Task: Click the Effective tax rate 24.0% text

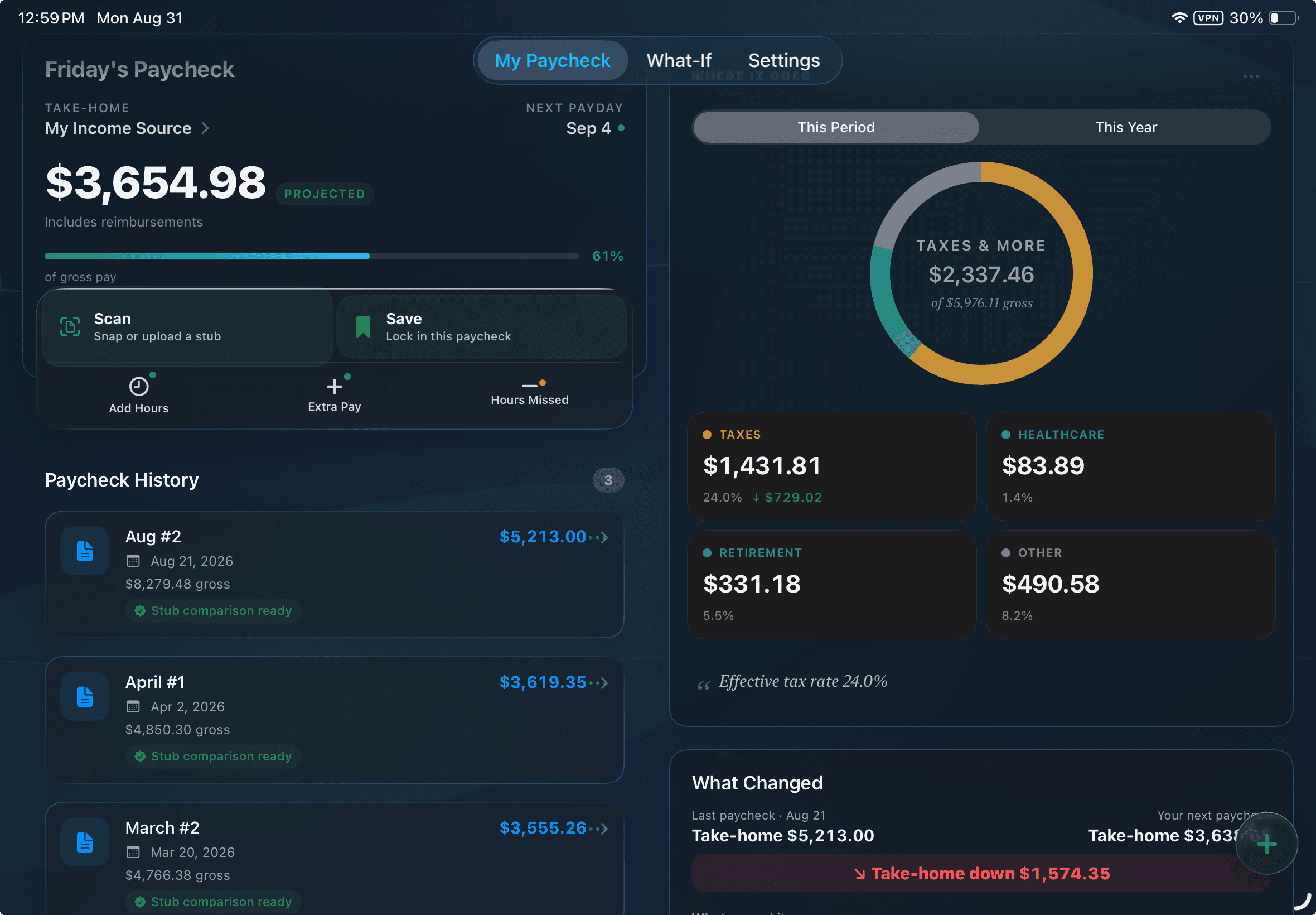Action: [x=802, y=681]
